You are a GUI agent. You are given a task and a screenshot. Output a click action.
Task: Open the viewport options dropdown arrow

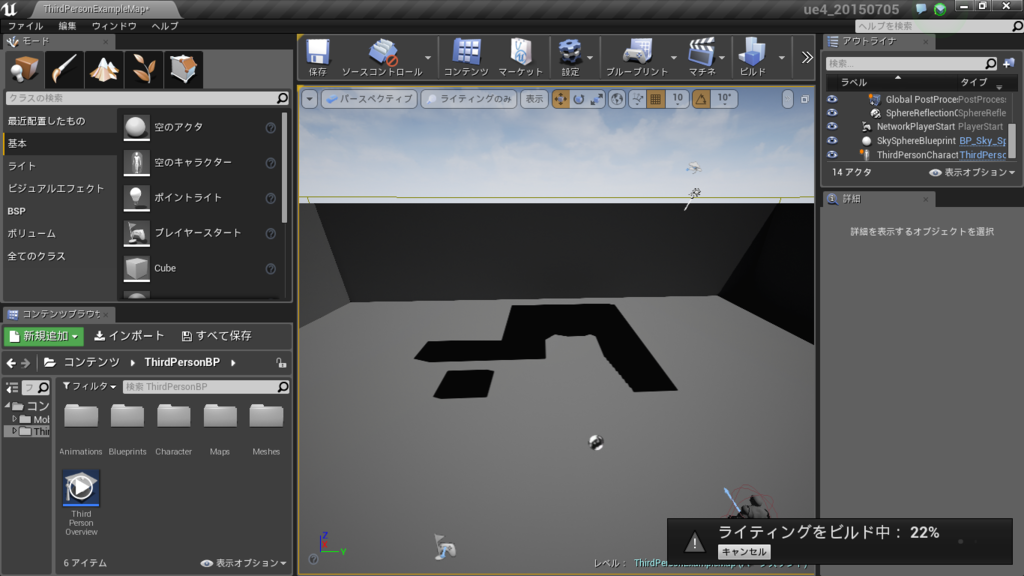click(310, 99)
